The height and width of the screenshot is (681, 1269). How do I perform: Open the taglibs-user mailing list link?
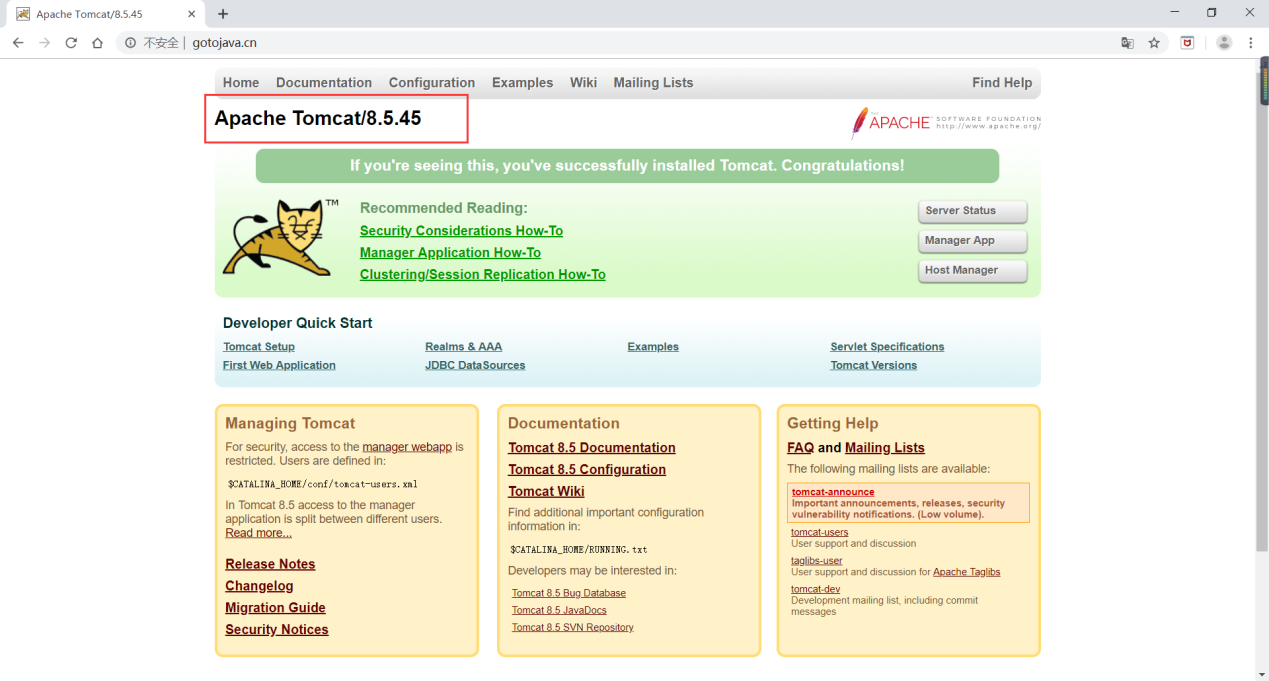point(816,561)
